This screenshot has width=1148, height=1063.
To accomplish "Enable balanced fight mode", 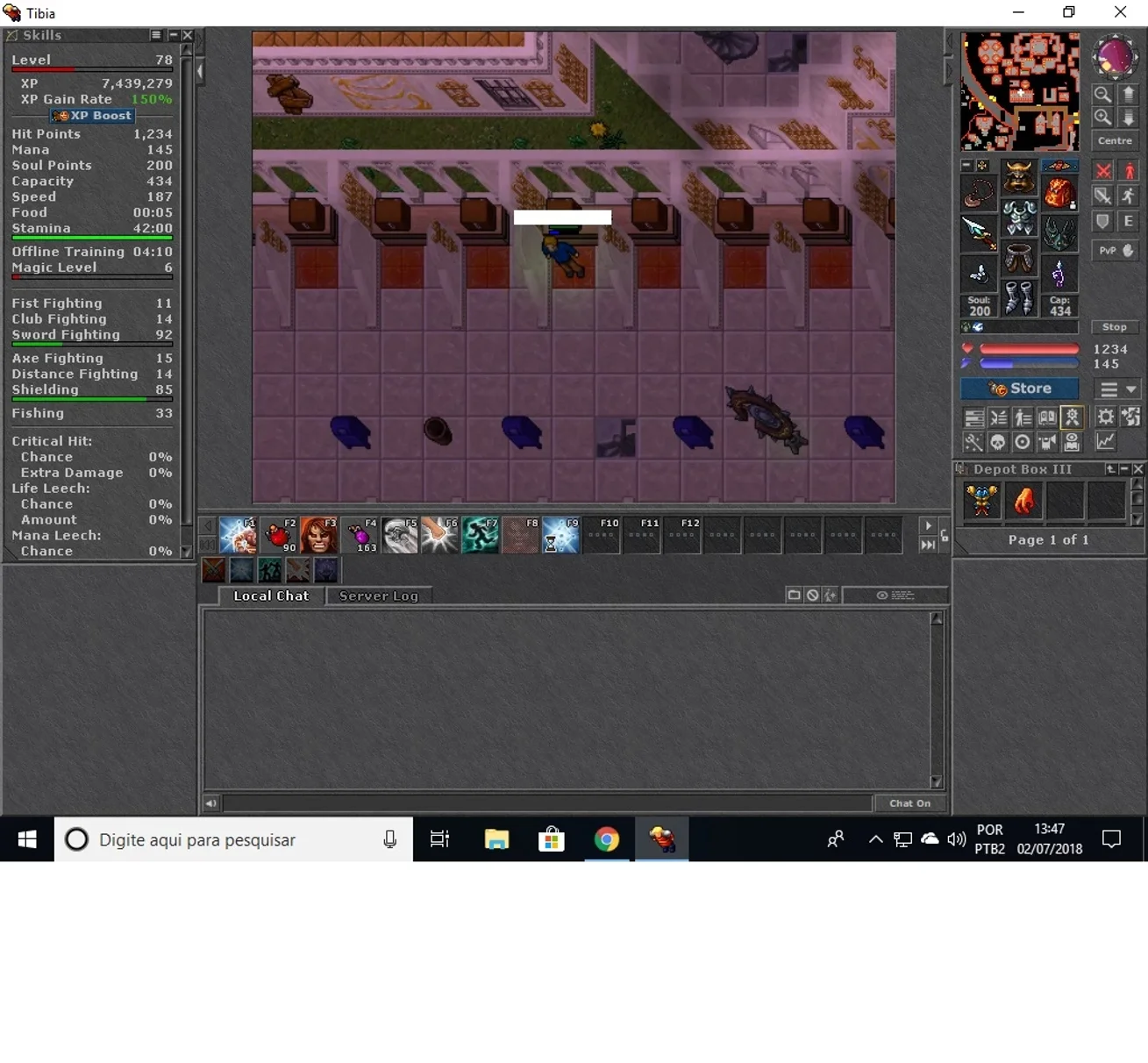I will coord(1103,196).
